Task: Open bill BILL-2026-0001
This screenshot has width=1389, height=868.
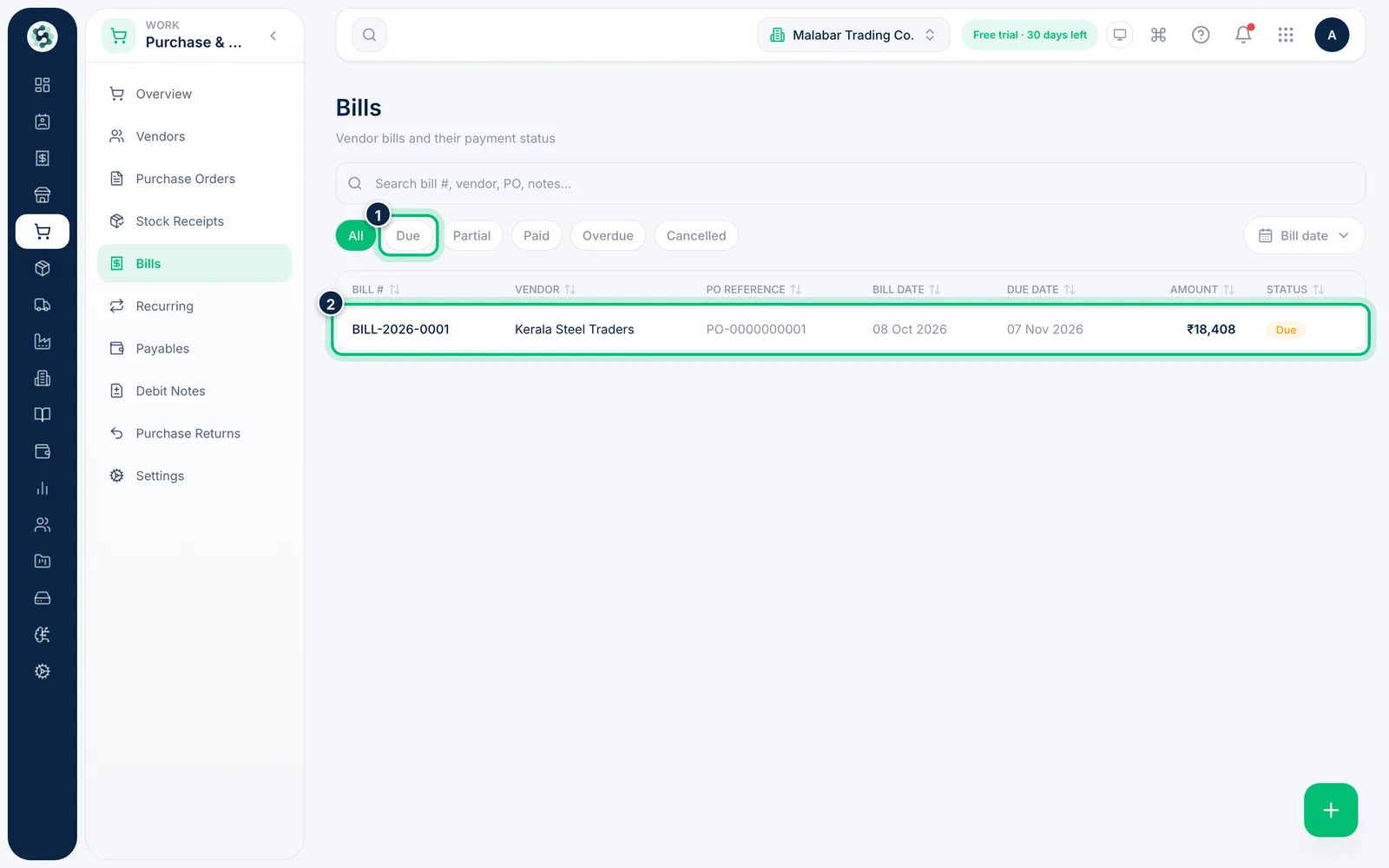Action: click(x=400, y=329)
